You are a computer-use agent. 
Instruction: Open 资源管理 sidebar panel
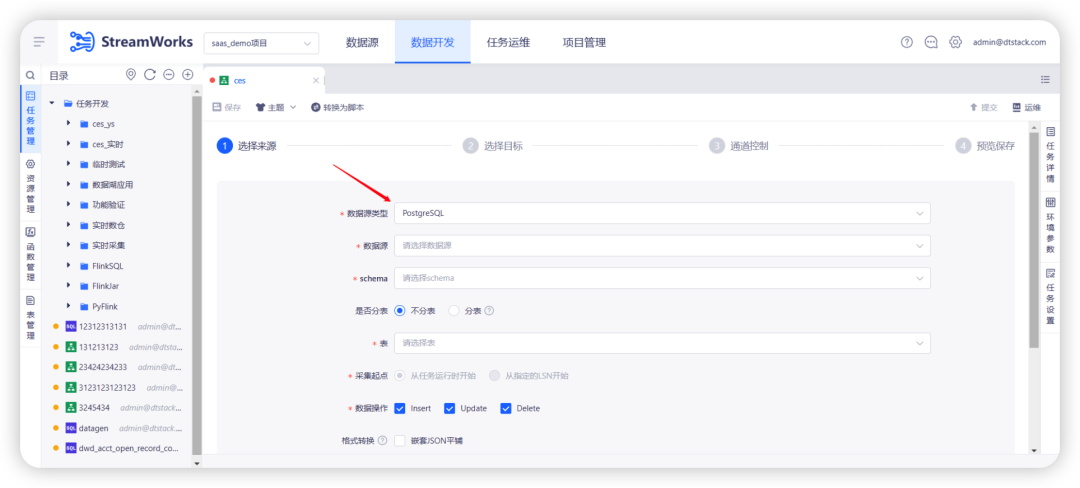pos(30,187)
